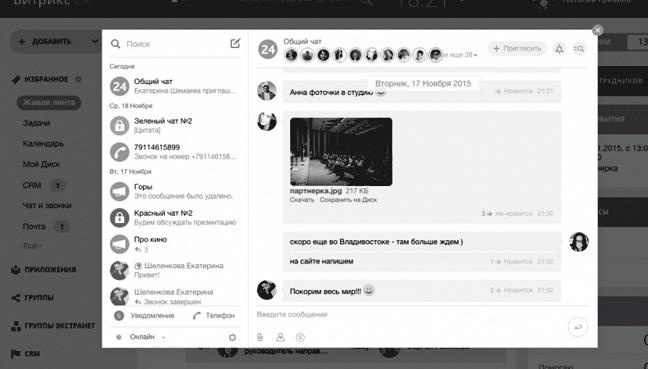Click Не нравится on photo message
Image resolution: width=648 pixels, height=369 pixels.
(x=514, y=213)
